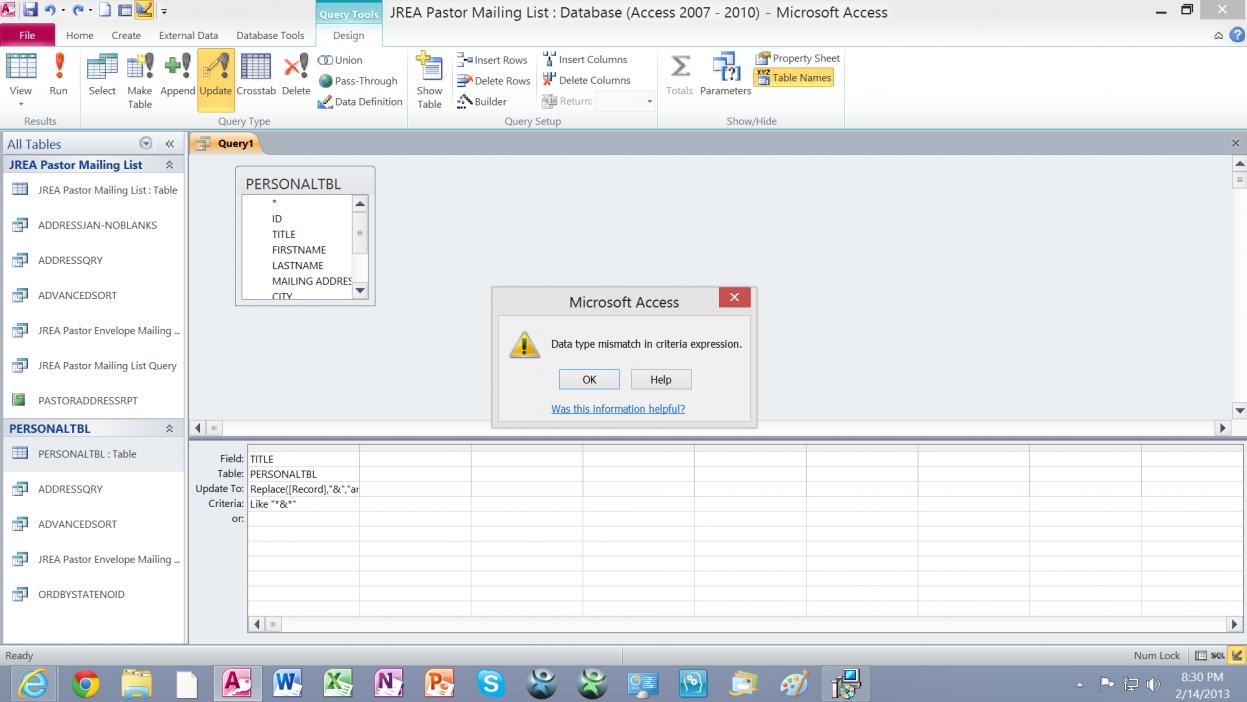Close the Microsoft Access error dialog
The image size is (1247, 702).
(x=734, y=298)
